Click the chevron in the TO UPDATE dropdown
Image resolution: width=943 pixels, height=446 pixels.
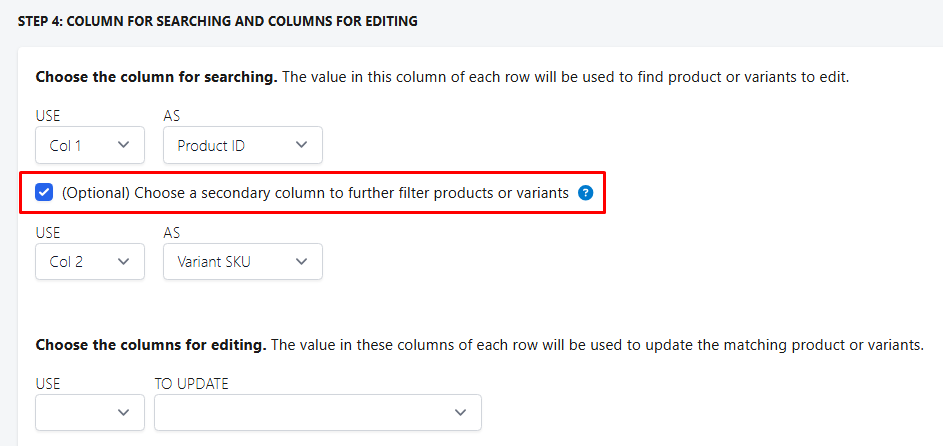coord(460,412)
